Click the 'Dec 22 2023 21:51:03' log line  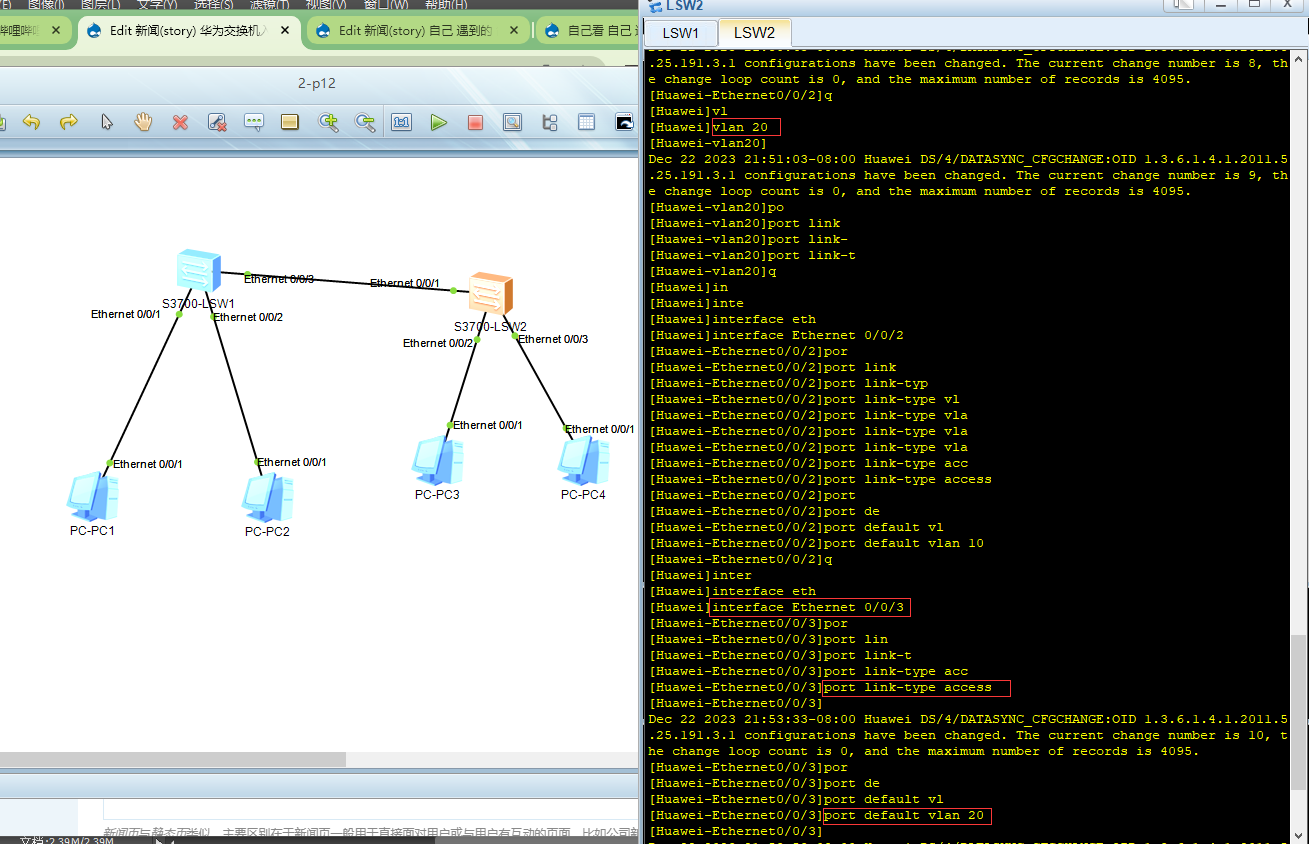[x=968, y=159]
